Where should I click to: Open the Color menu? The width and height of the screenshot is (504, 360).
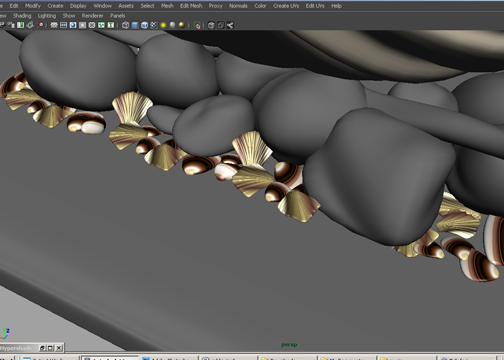coord(260,6)
